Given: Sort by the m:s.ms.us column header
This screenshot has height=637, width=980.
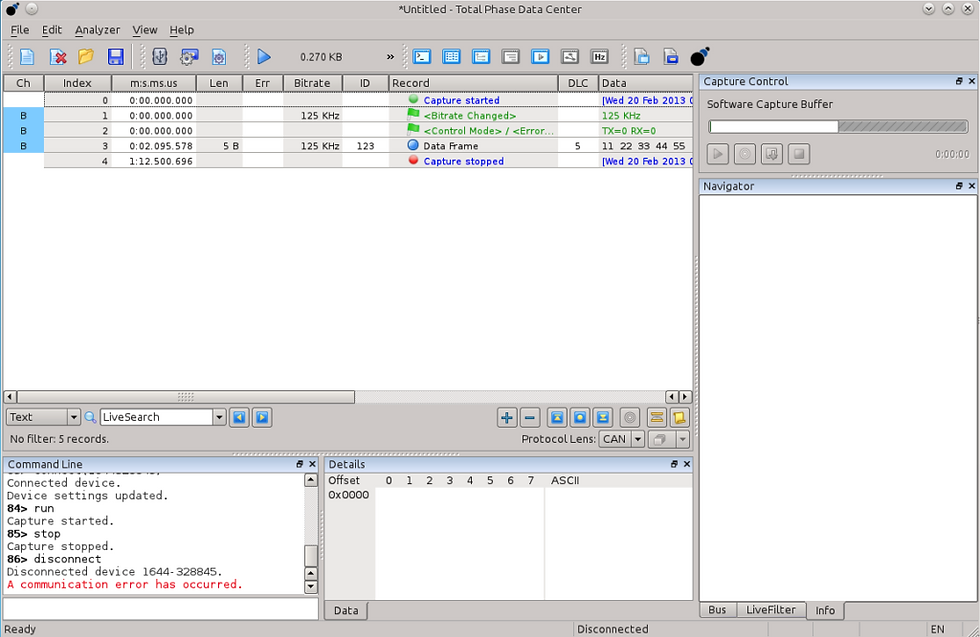Looking at the screenshot, I should 154,83.
